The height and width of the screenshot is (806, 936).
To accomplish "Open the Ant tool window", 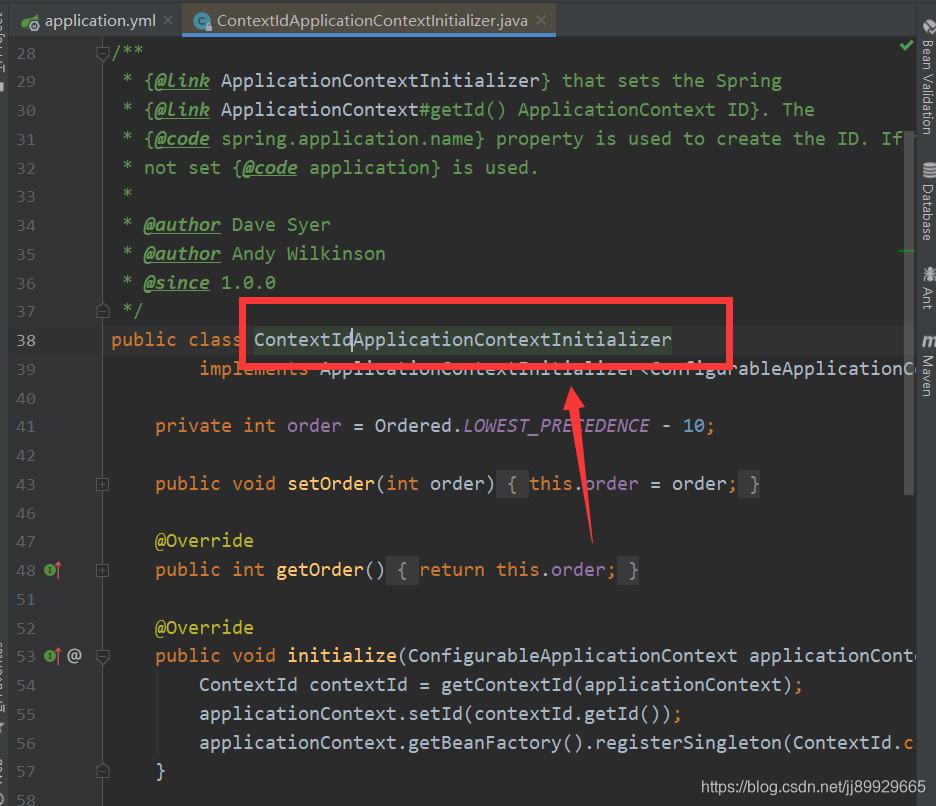I will click(928, 288).
